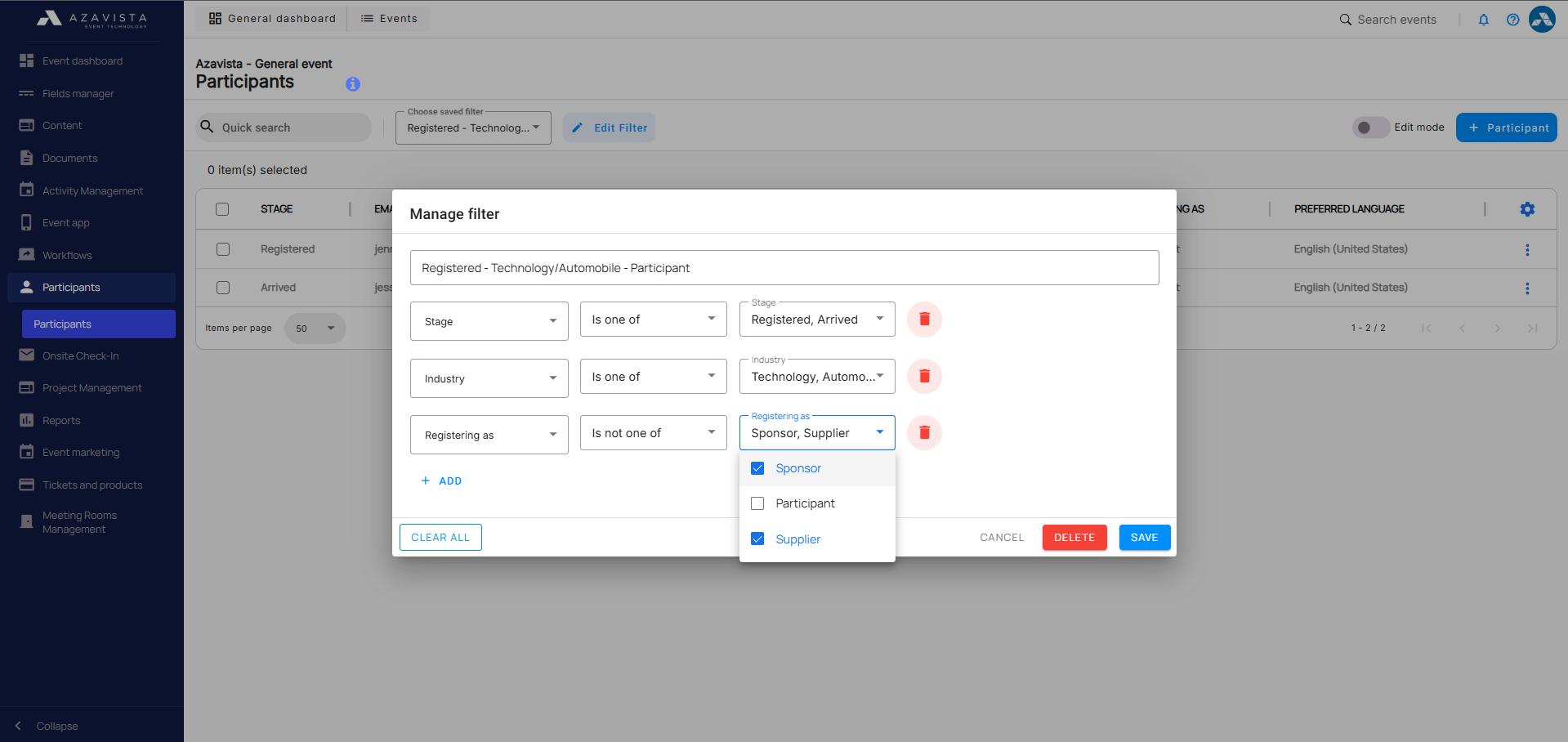Click the Quick search field
The height and width of the screenshot is (742, 1568).
click(x=284, y=127)
